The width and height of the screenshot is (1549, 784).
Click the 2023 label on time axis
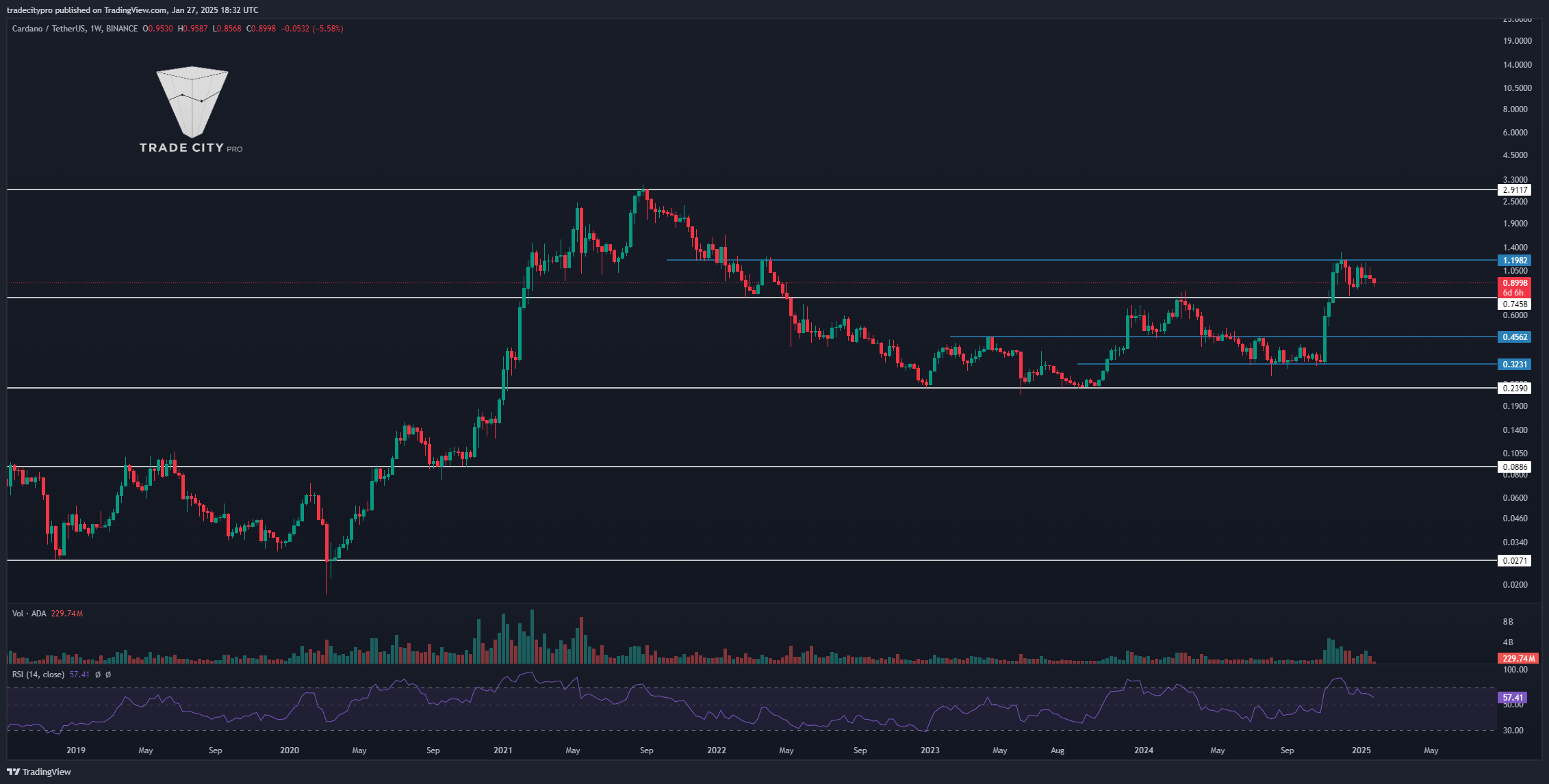(x=930, y=750)
